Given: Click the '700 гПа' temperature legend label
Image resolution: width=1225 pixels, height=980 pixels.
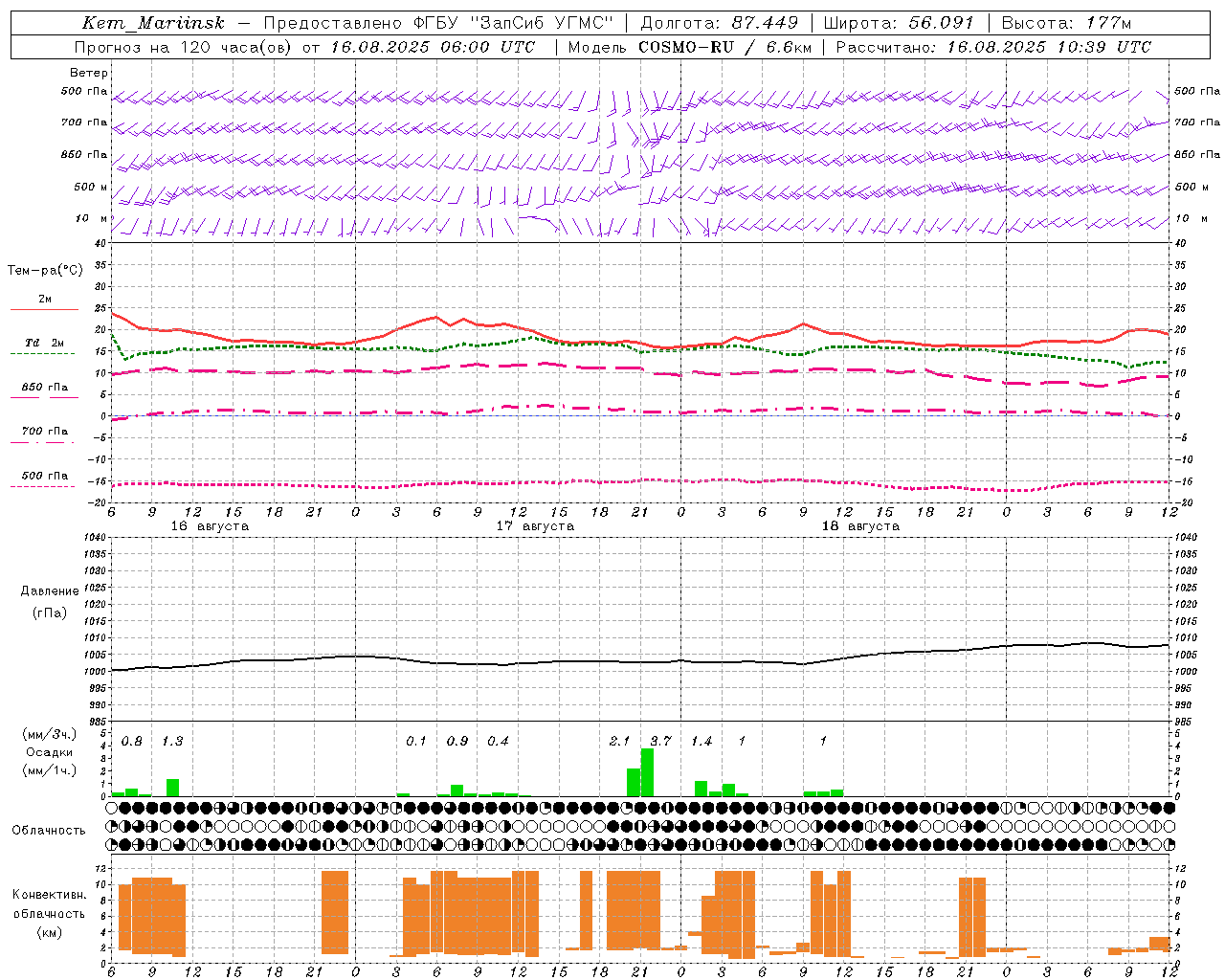Looking at the screenshot, I should click(45, 432).
